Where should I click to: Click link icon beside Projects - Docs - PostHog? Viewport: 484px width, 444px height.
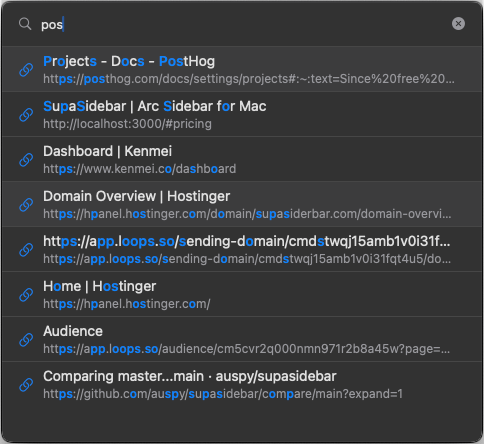pos(26,70)
